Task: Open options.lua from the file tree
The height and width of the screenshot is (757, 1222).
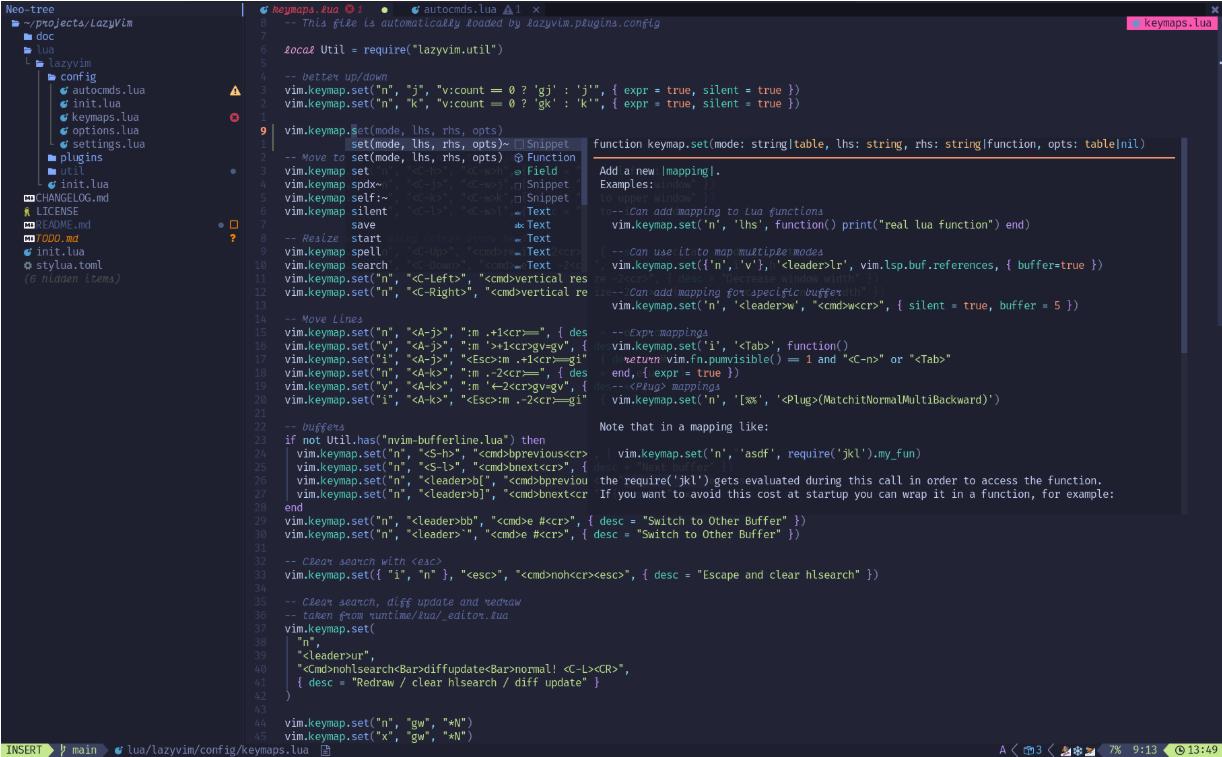Action: [107, 130]
